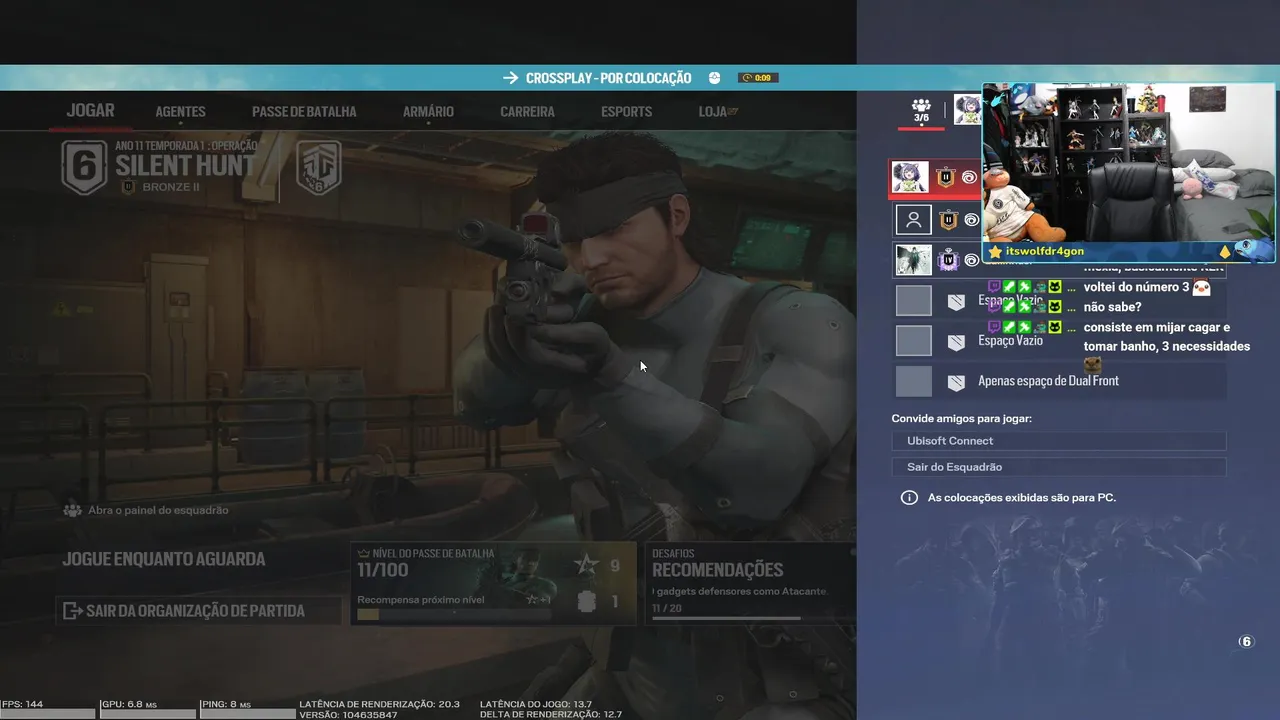1280x720 pixels.
Task: Click the Twitch badge on the 'não sabe?' chat line
Action: click(x=994, y=306)
